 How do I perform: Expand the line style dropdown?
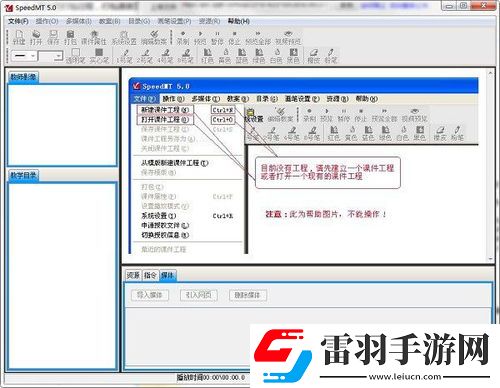coord(33,56)
